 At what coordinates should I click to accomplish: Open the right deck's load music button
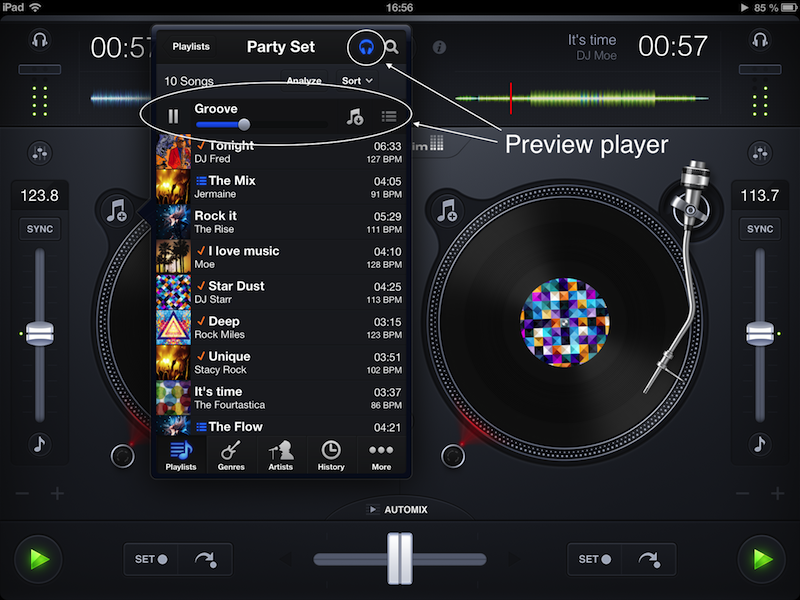[x=448, y=211]
